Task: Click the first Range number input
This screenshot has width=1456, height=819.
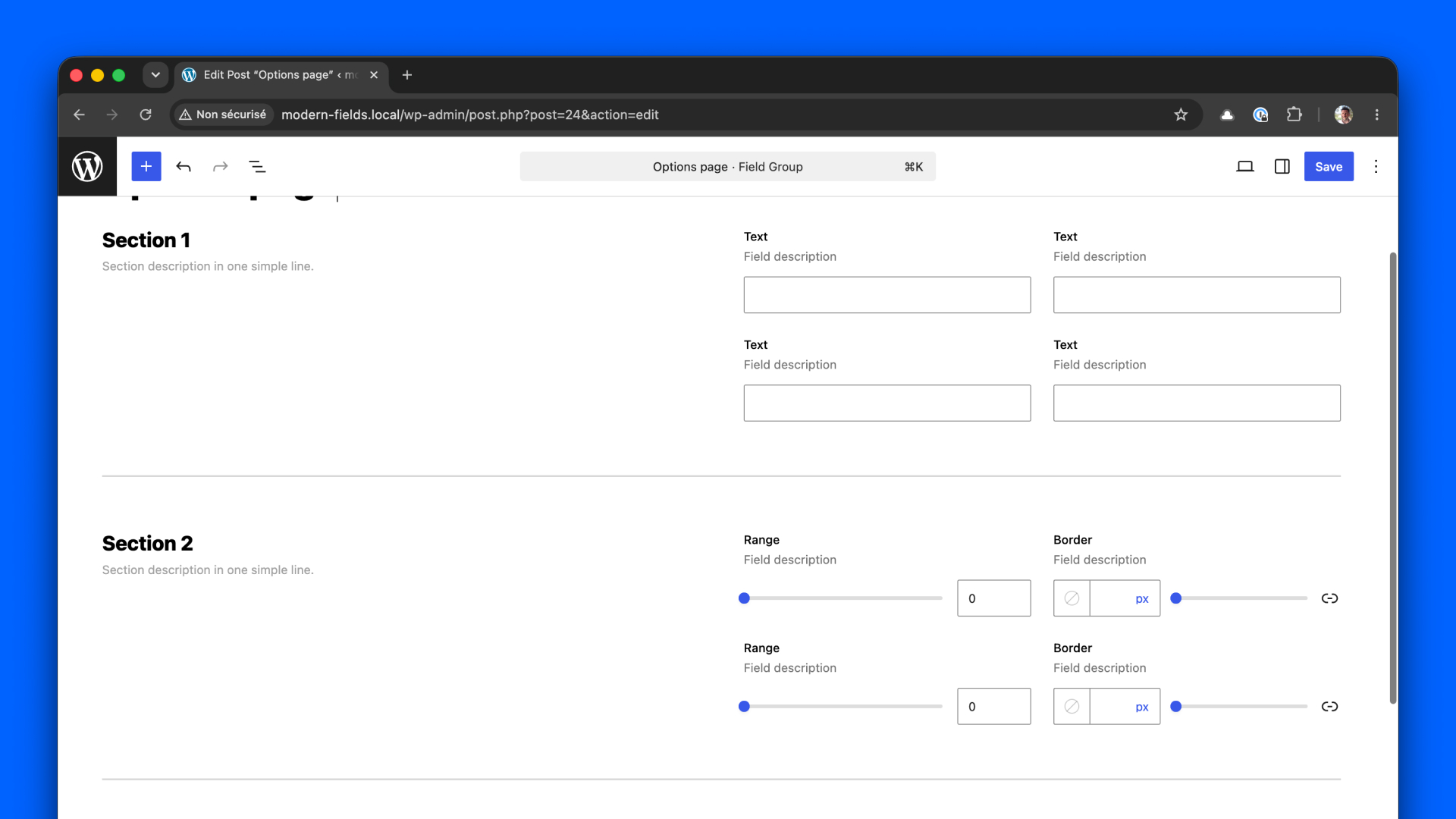Action: pos(994,598)
